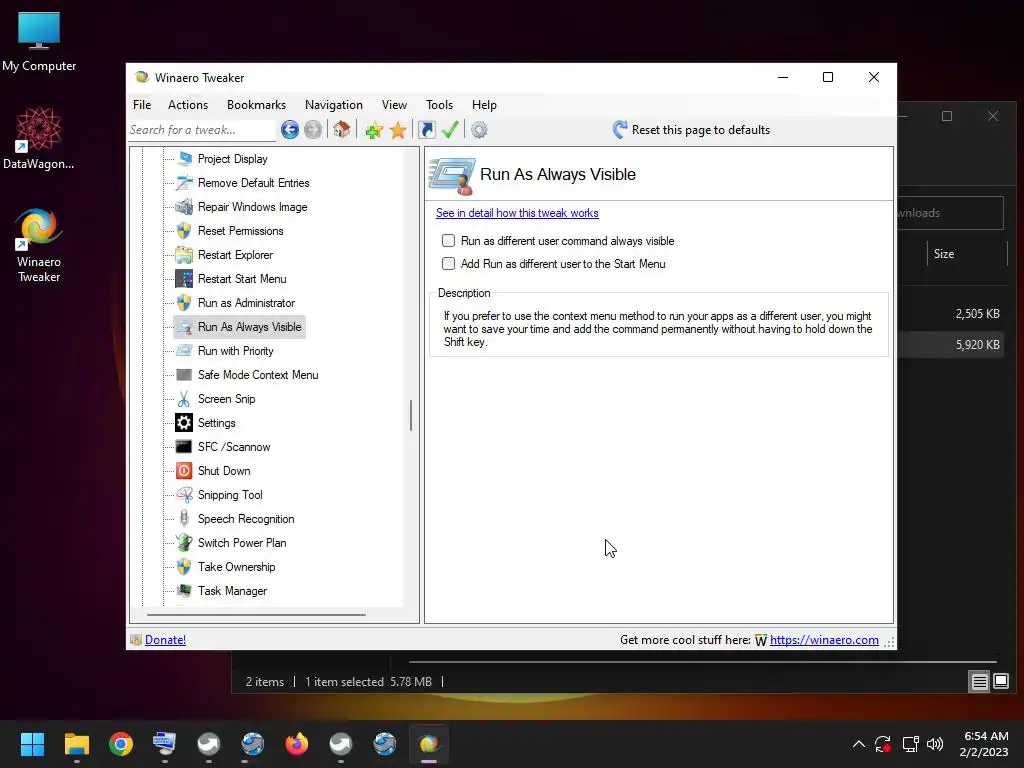Open the Help menu
The image size is (1024, 768).
485,104
